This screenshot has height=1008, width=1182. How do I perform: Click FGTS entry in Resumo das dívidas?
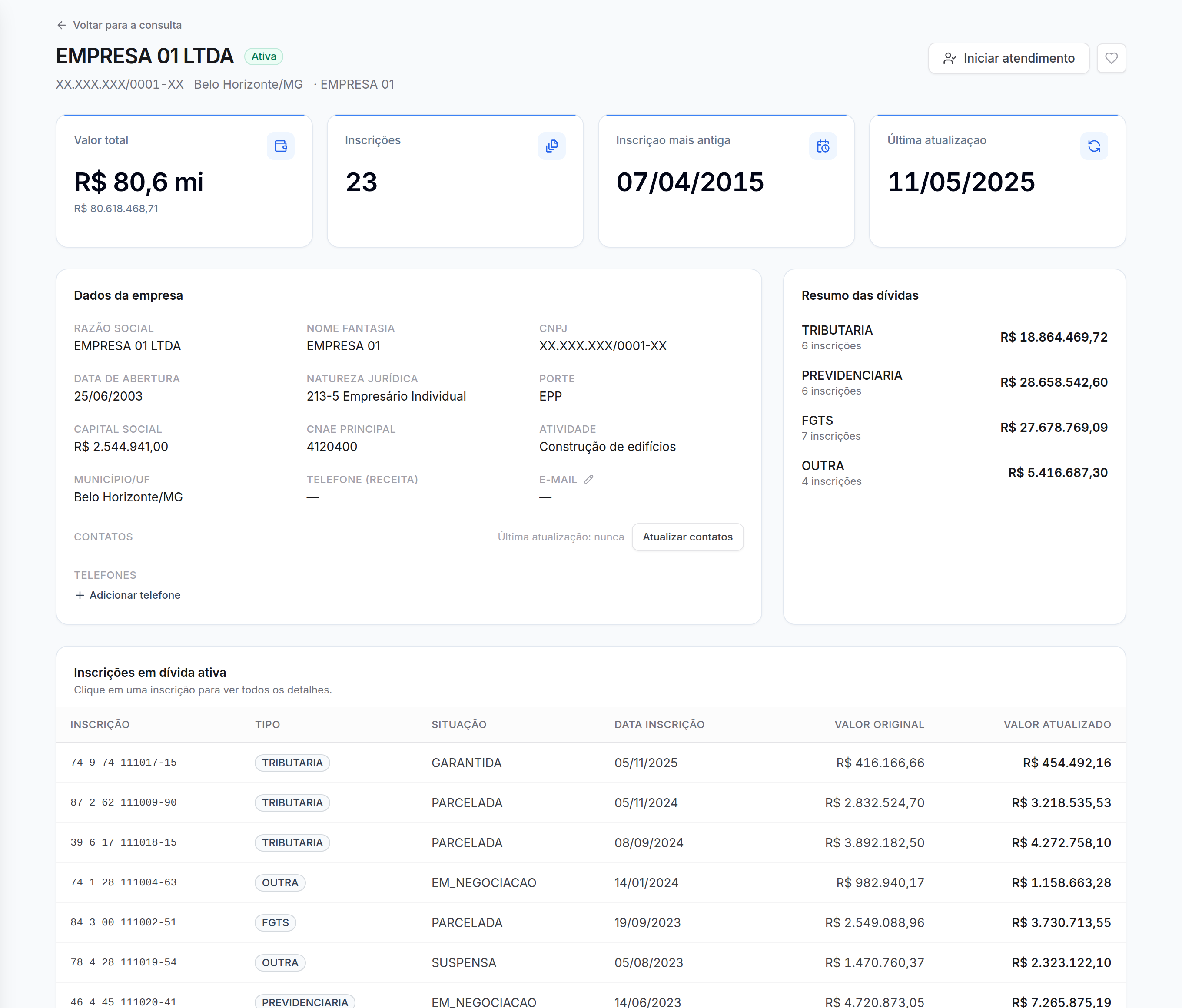point(817,421)
